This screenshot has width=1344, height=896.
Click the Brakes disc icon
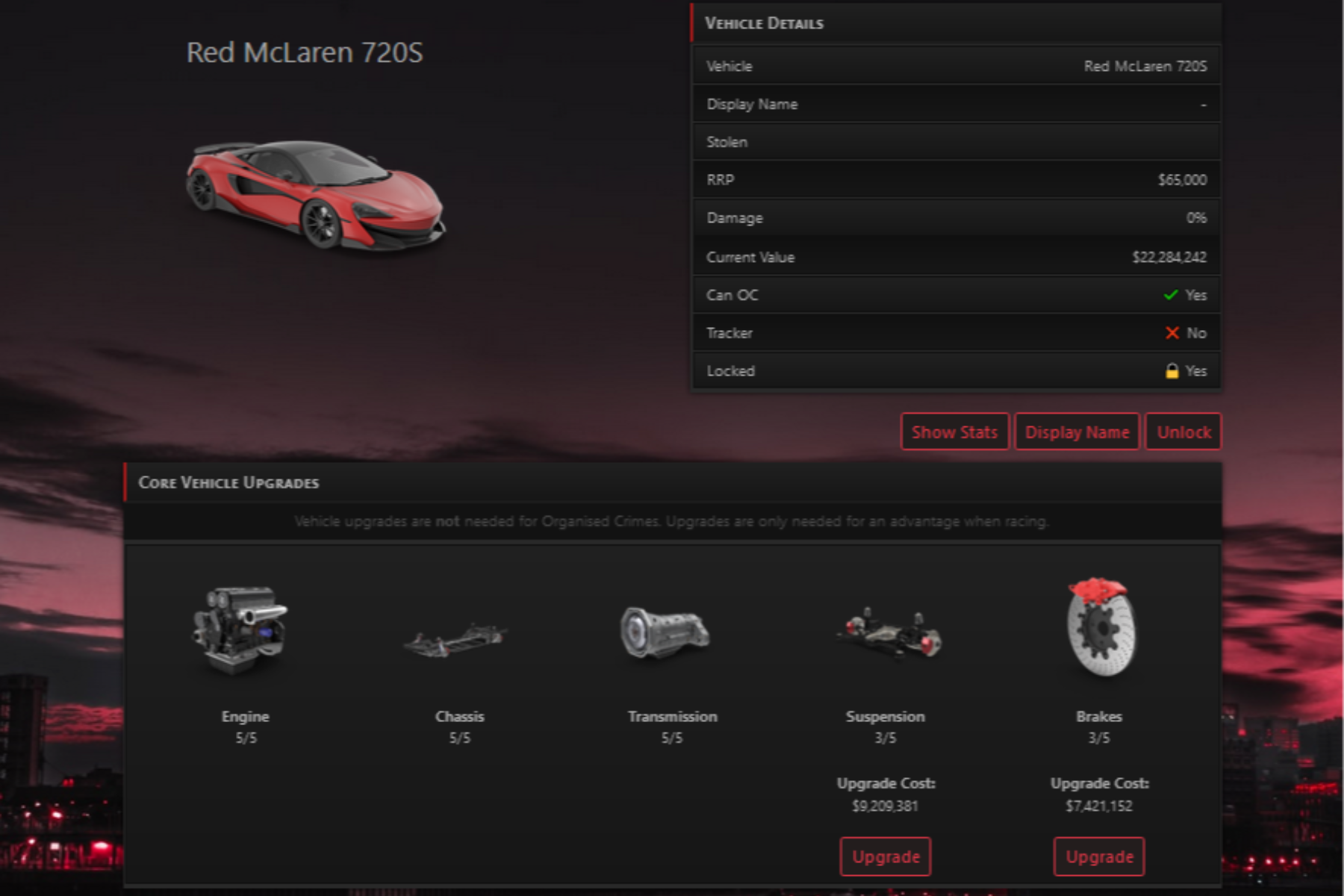tap(1101, 626)
